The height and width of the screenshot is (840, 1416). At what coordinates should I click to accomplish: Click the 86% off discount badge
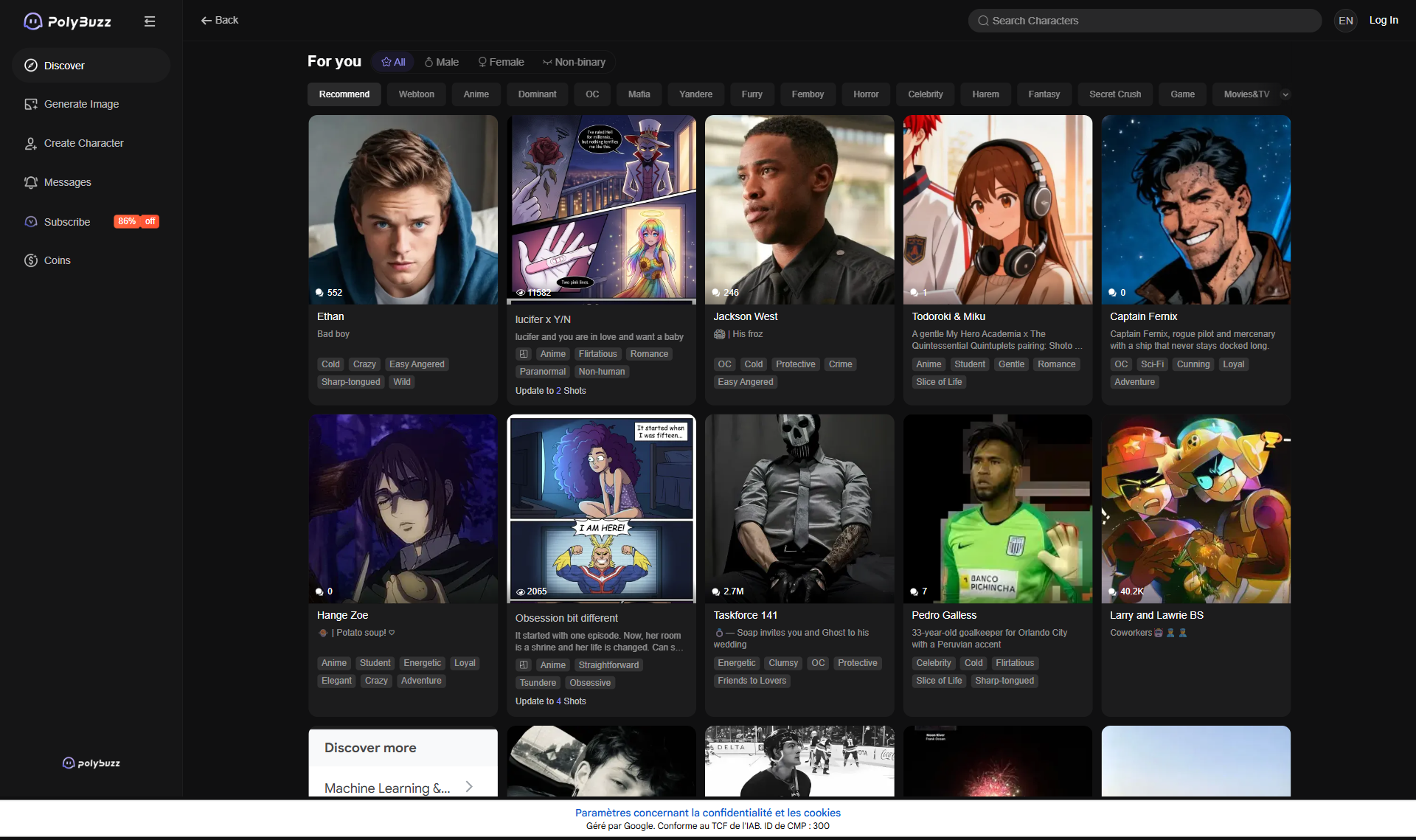click(x=136, y=221)
